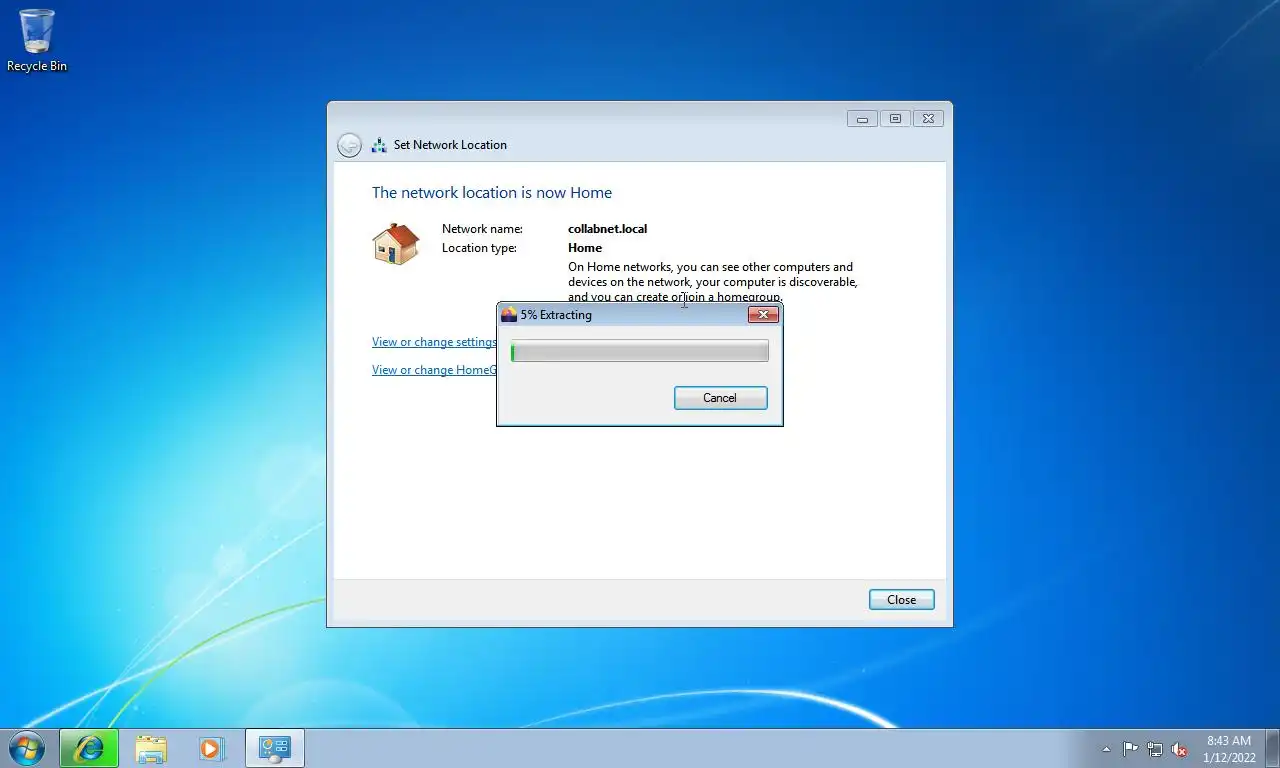Click the Home networks description paragraph
This screenshot has height=768, width=1280.
pyautogui.click(x=713, y=282)
